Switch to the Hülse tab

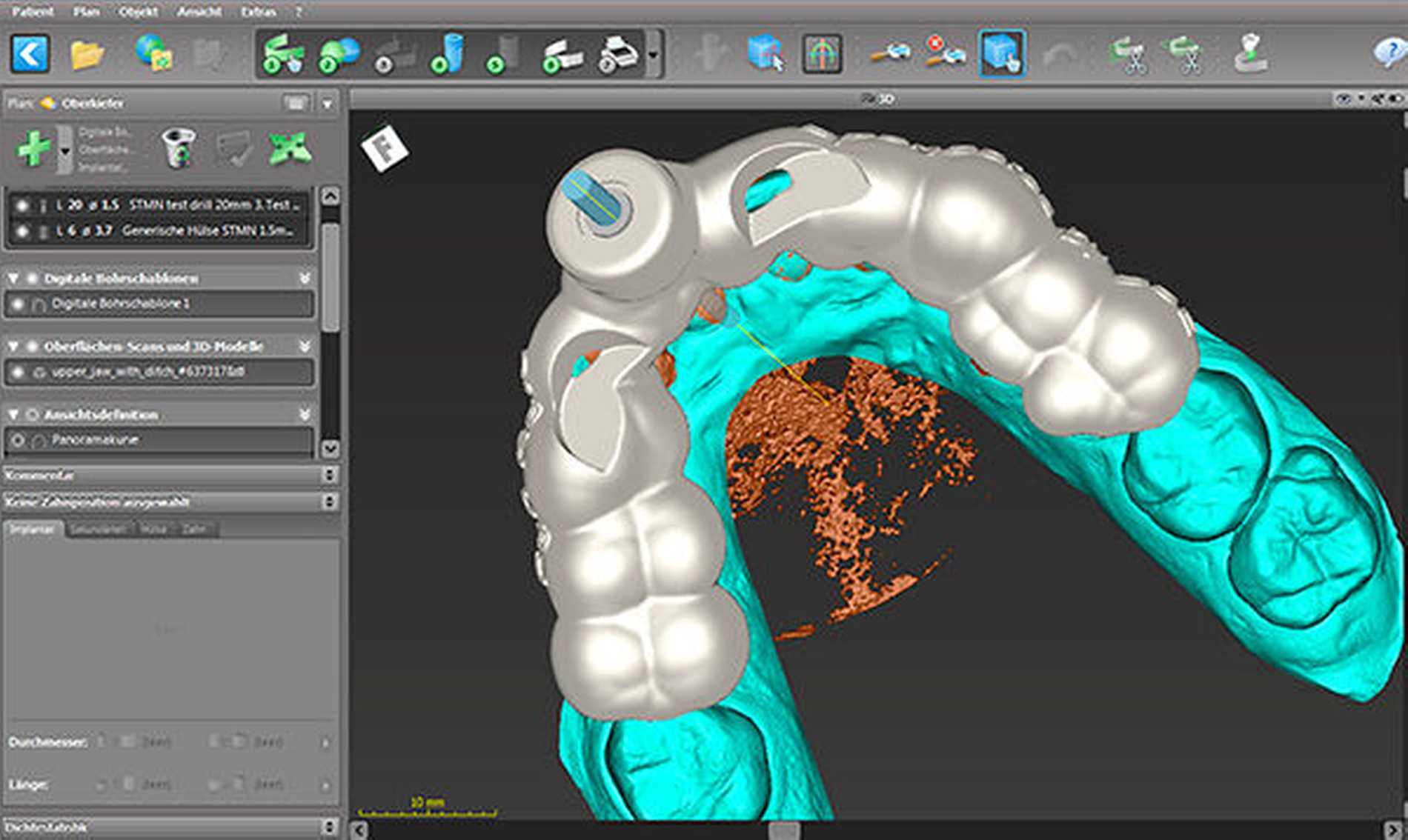point(153,529)
